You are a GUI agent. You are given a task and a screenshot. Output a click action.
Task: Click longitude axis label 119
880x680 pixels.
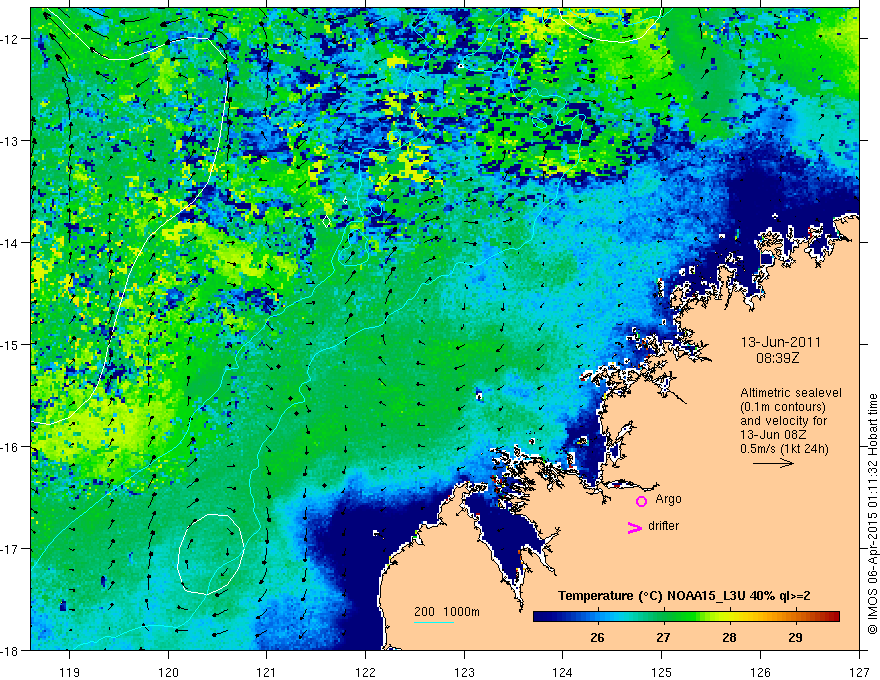point(69,672)
